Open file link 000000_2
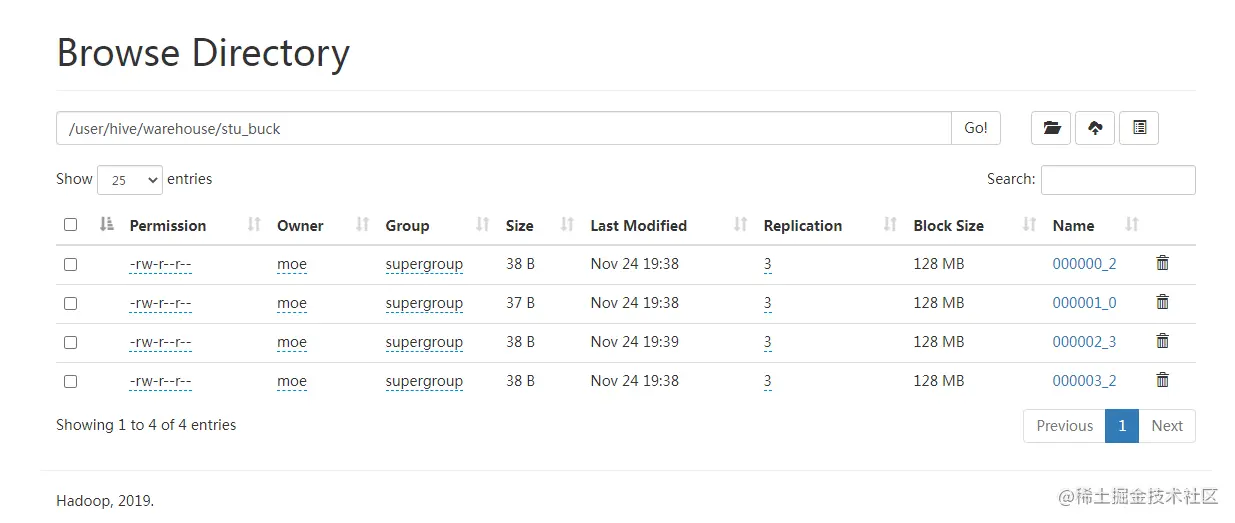 pyautogui.click(x=1084, y=264)
